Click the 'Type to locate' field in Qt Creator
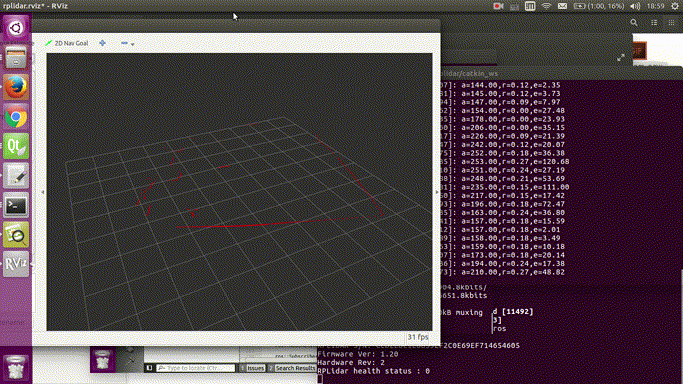The height and width of the screenshot is (384, 683). (196, 368)
